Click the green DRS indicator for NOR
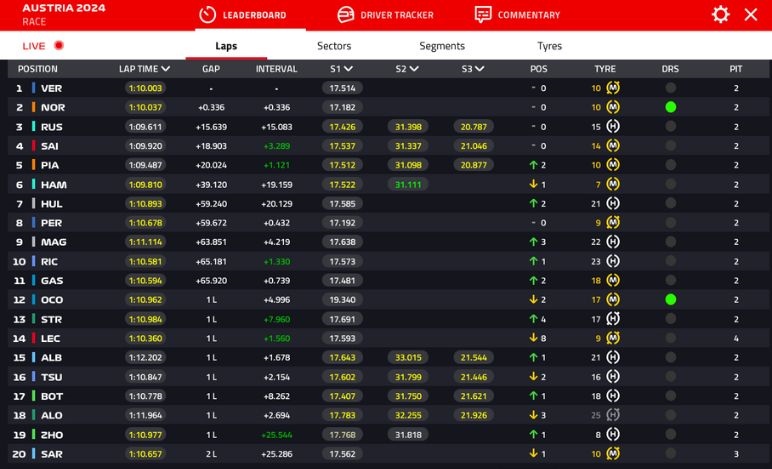Screen dimensions: 772x469 point(670,107)
